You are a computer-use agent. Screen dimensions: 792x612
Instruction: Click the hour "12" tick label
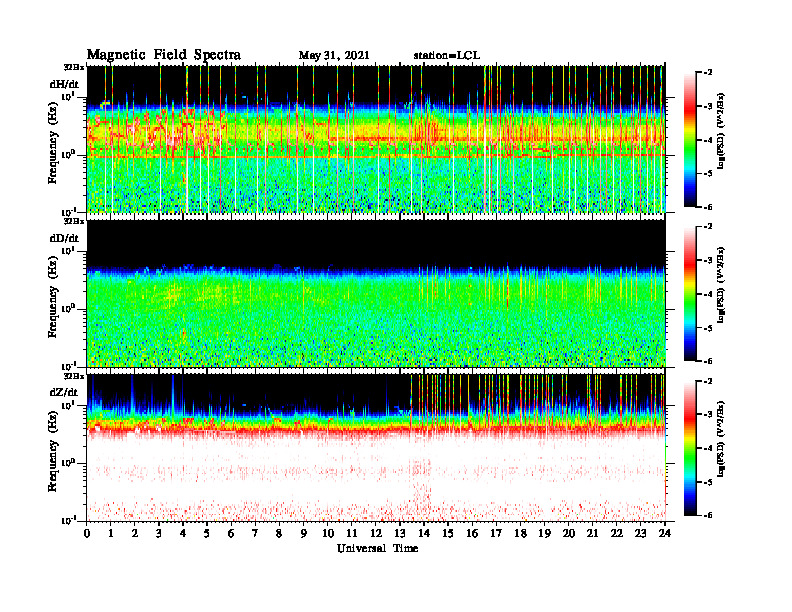(376, 533)
